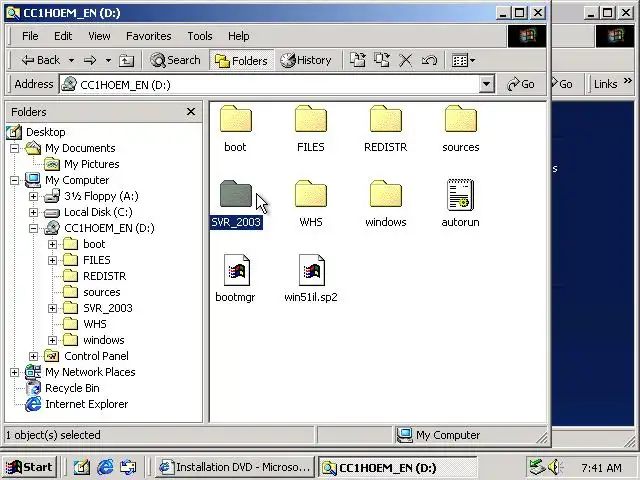Expand the 3½ Floppy (A:) node
The image size is (640, 480).
[33, 196]
